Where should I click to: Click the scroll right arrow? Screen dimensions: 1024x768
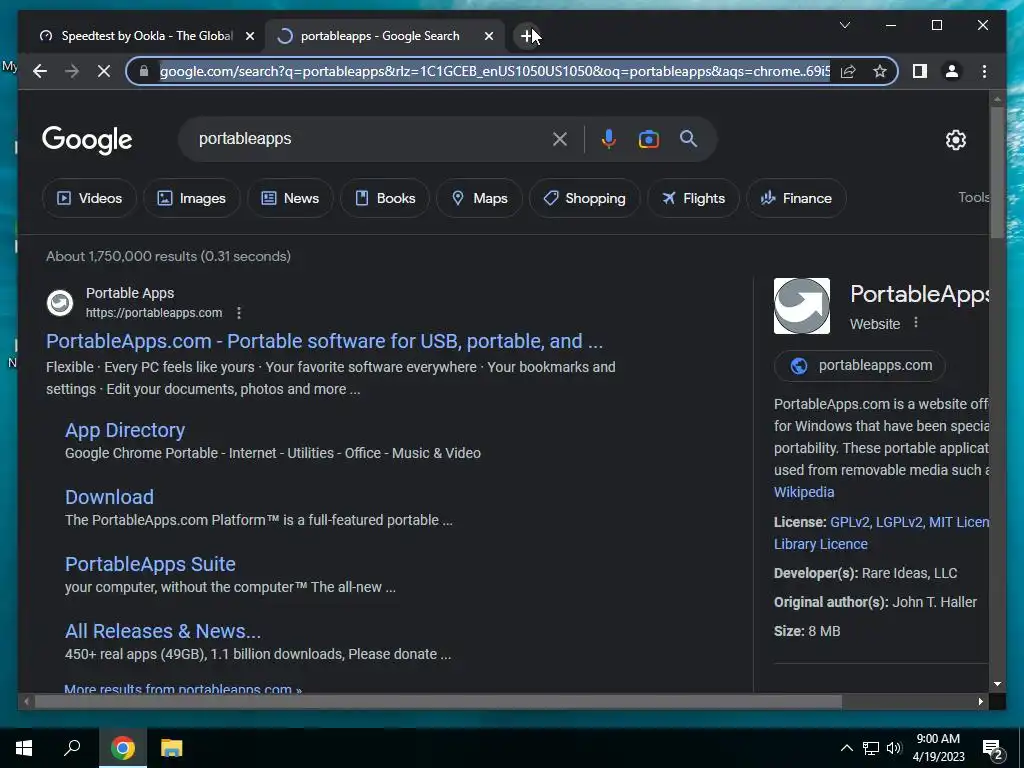(x=980, y=702)
